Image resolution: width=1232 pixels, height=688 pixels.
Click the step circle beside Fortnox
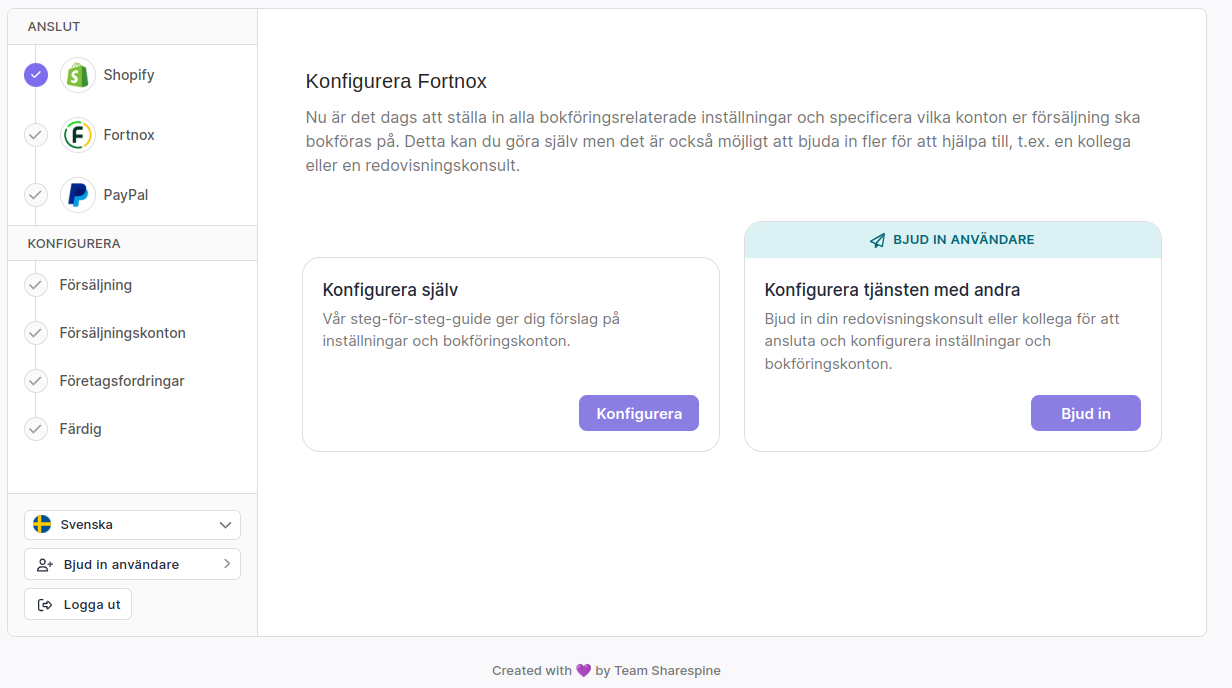[36, 135]
